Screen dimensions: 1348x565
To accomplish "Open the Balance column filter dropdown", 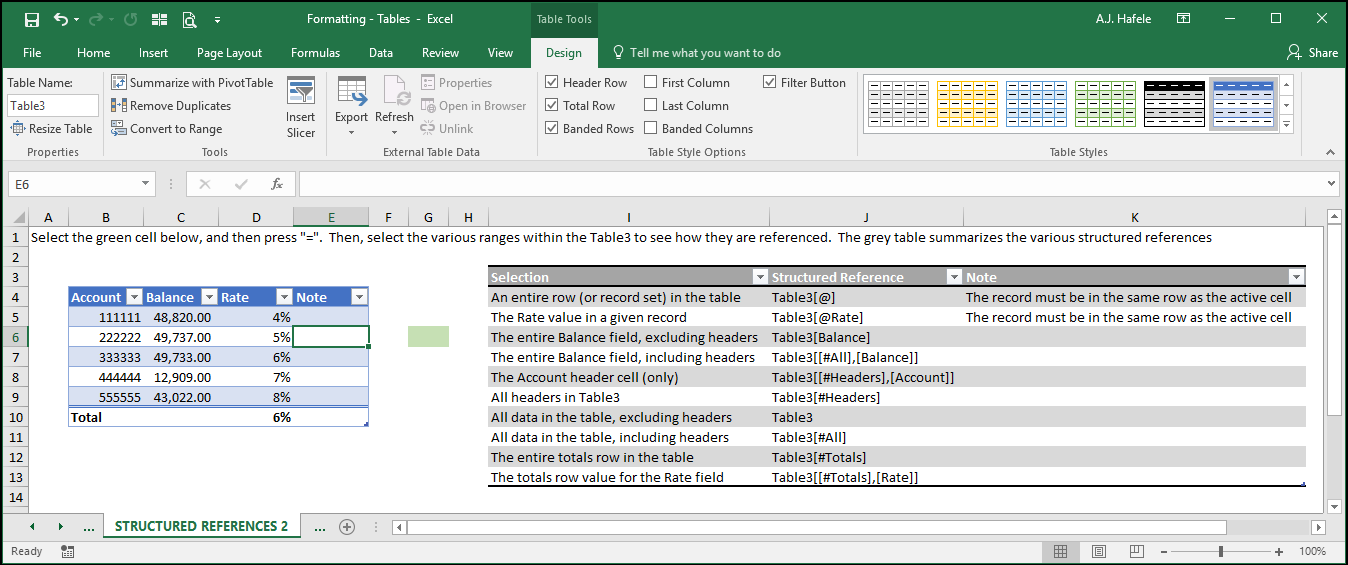I will pos(209,297).
